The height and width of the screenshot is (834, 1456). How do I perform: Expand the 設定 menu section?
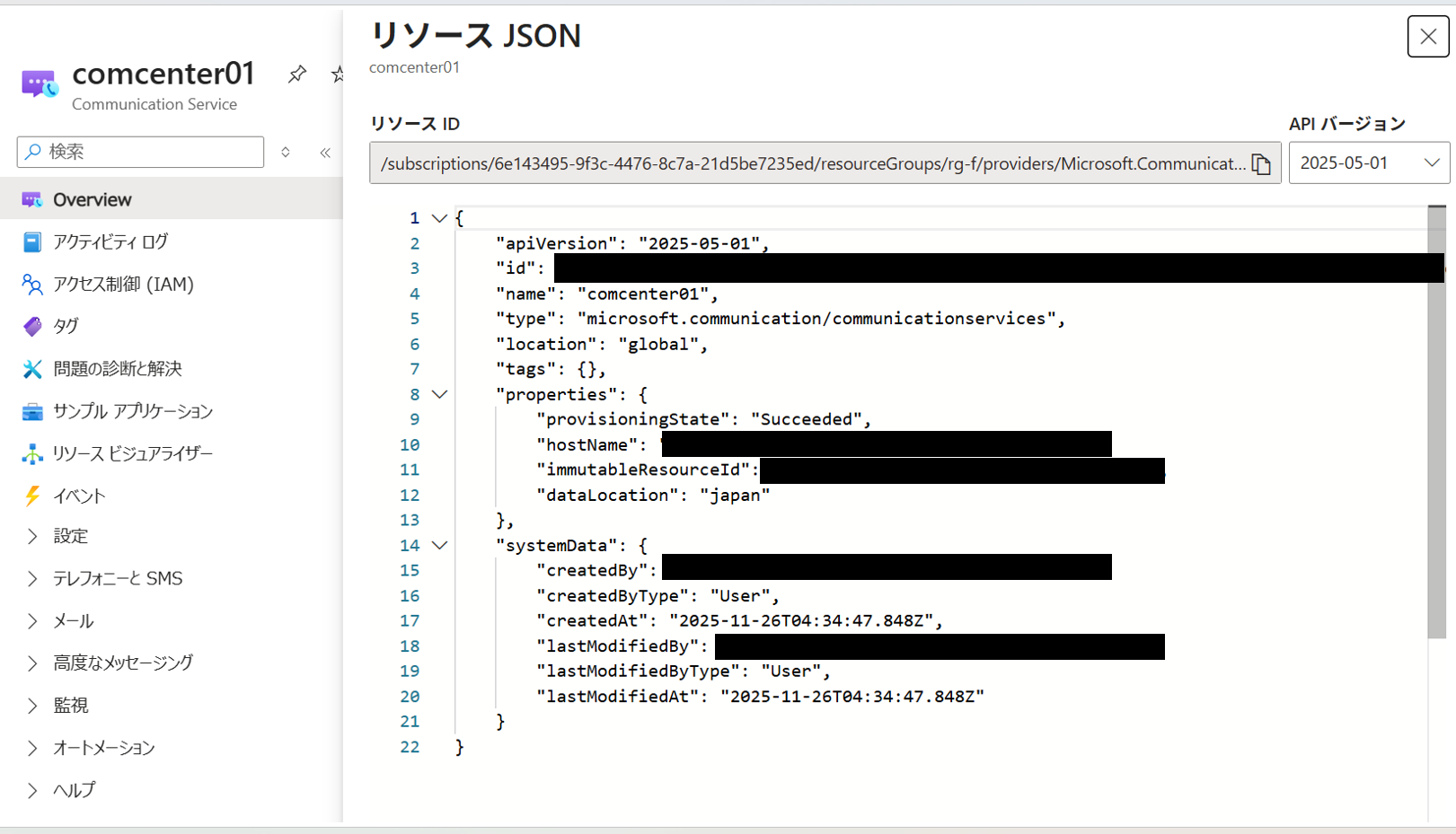click(32, 536)
